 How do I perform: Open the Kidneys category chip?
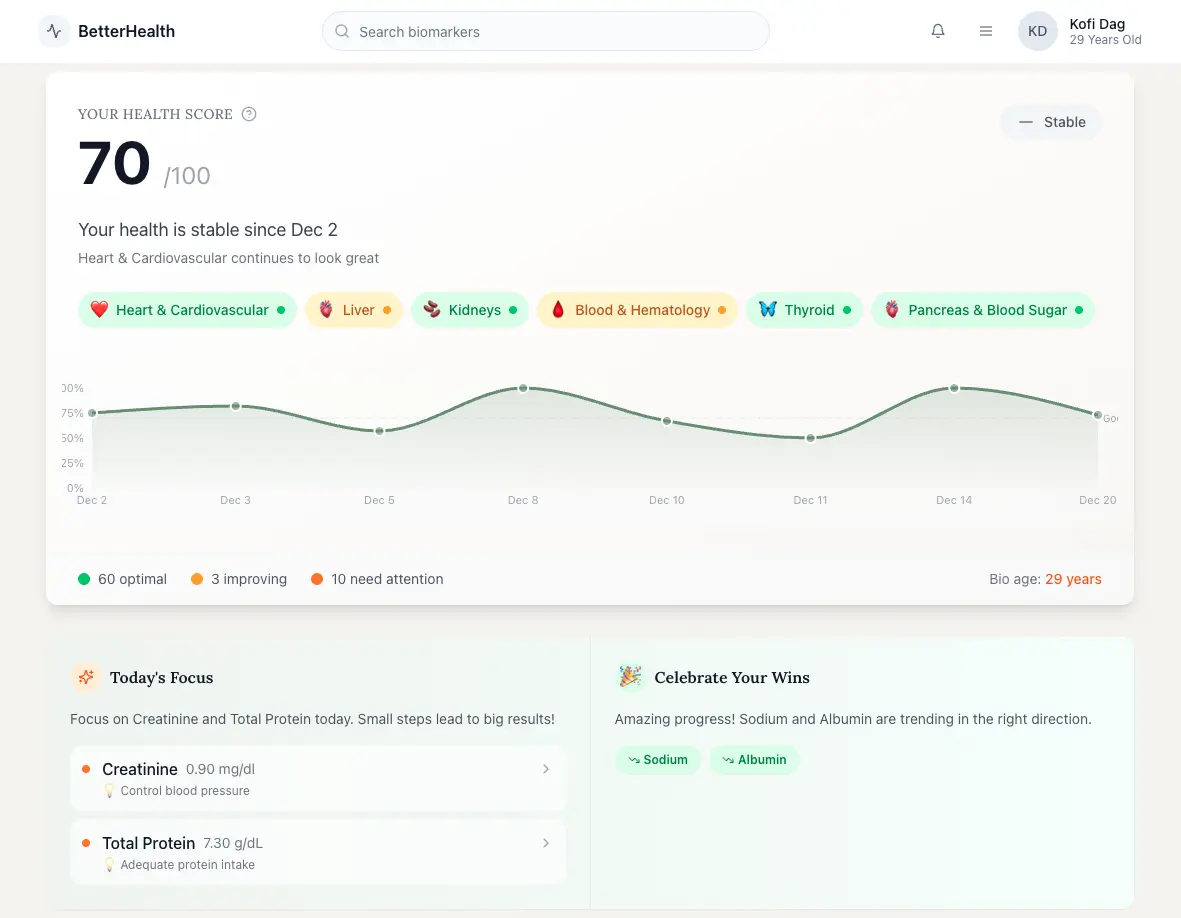click(469, 310)
